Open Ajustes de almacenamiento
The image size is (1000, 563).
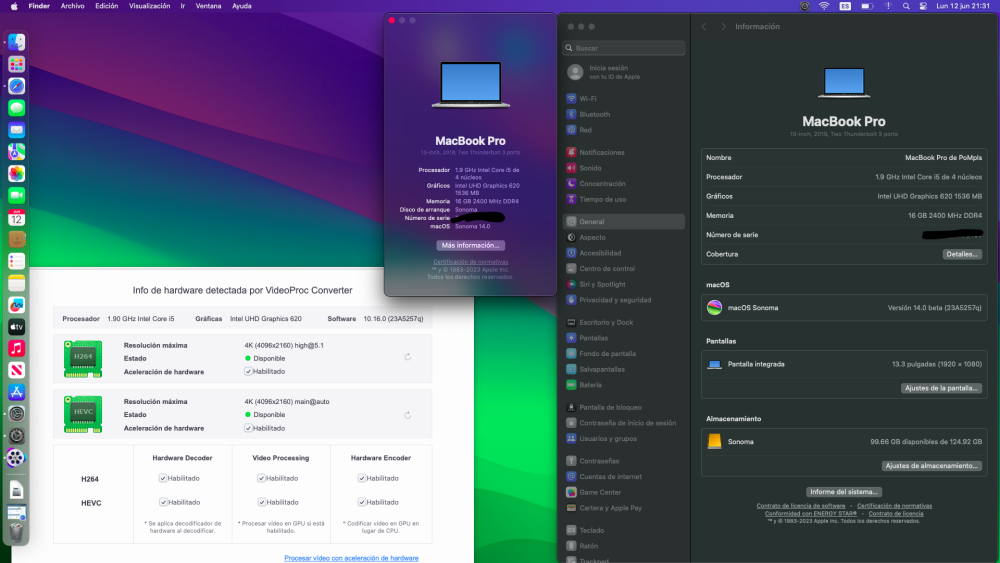coord(931,465)
